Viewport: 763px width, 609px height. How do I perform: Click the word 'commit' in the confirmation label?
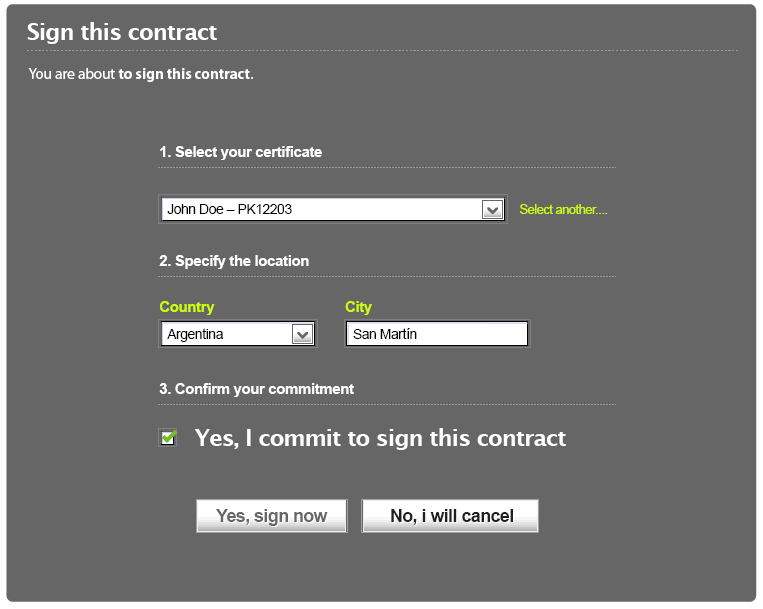pyautogui.click(x=299, y=438)
